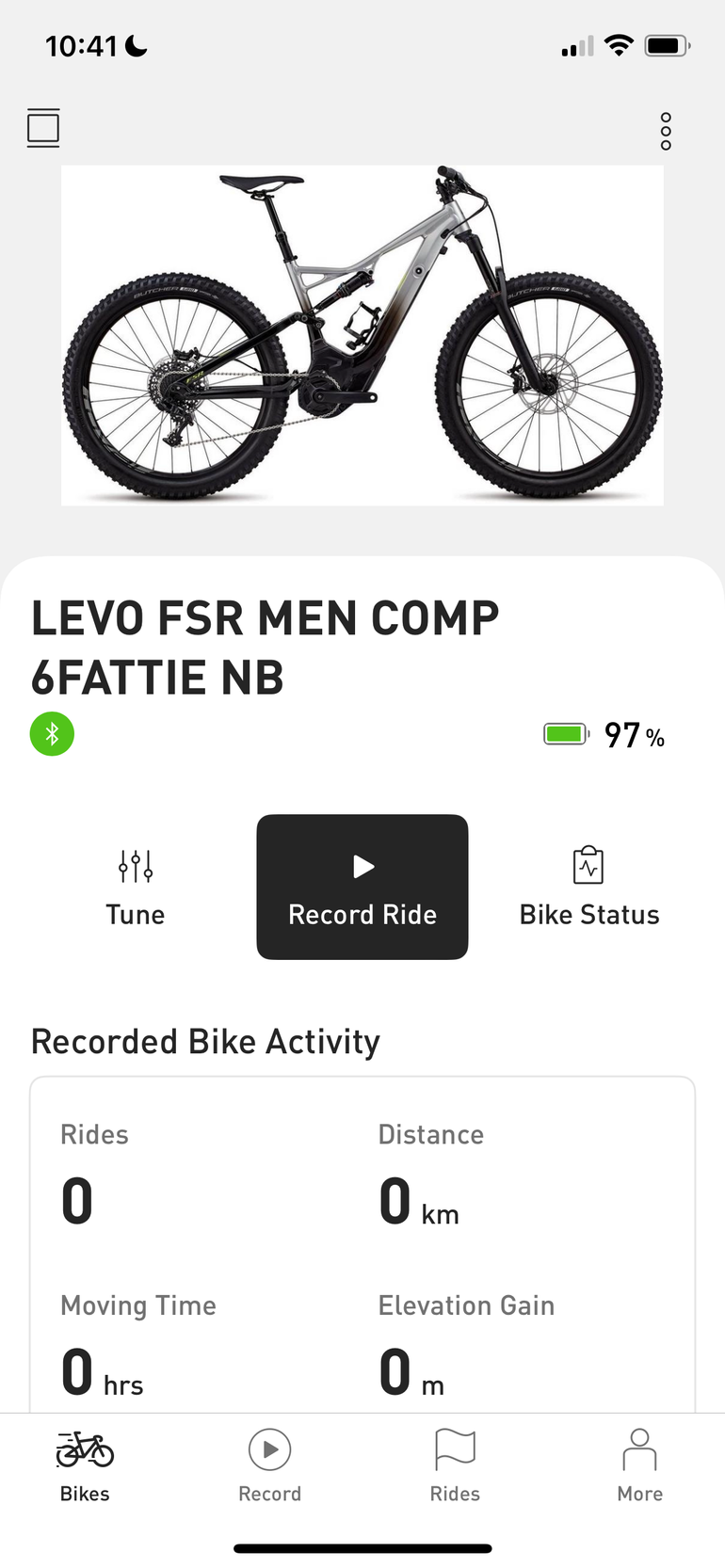Open the More tab
The image size is (725, 1568).
click(x=639, y=1465)
